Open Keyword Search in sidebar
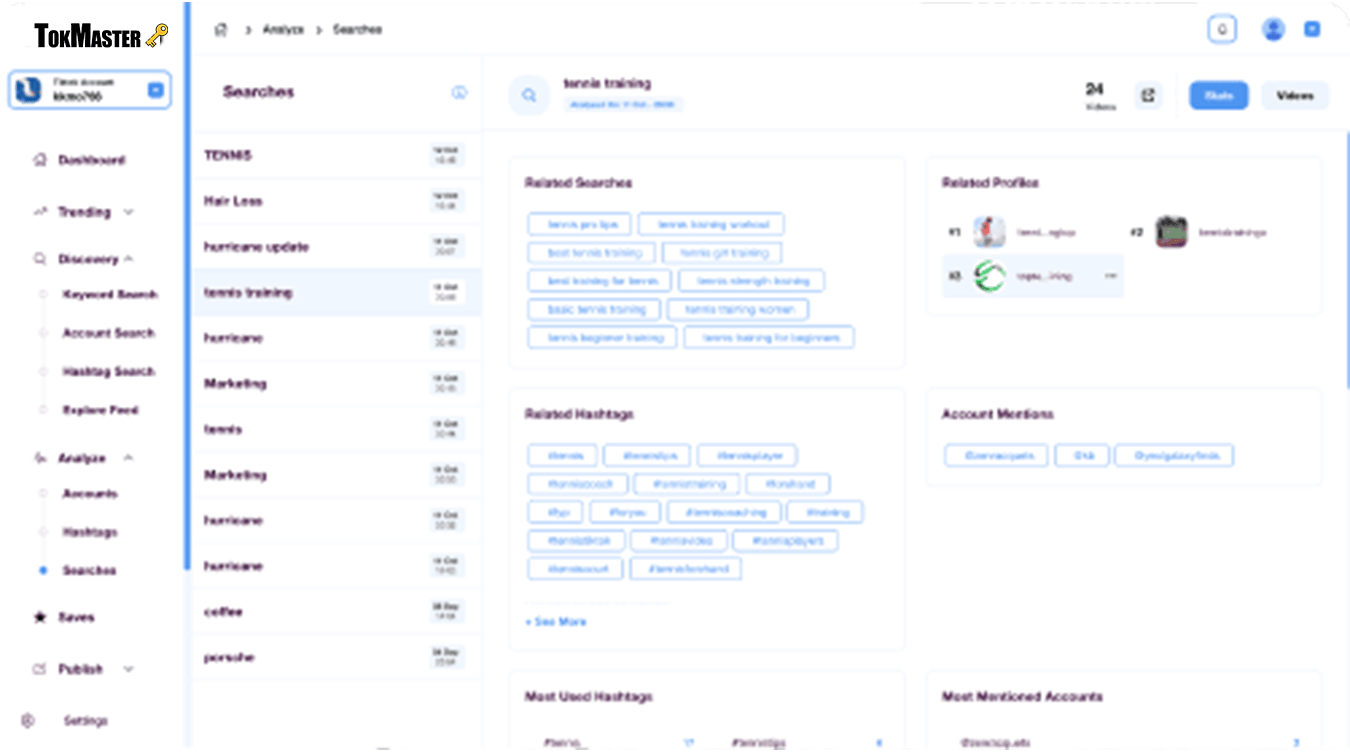1350x752 pixels. [x=110, y=295]
